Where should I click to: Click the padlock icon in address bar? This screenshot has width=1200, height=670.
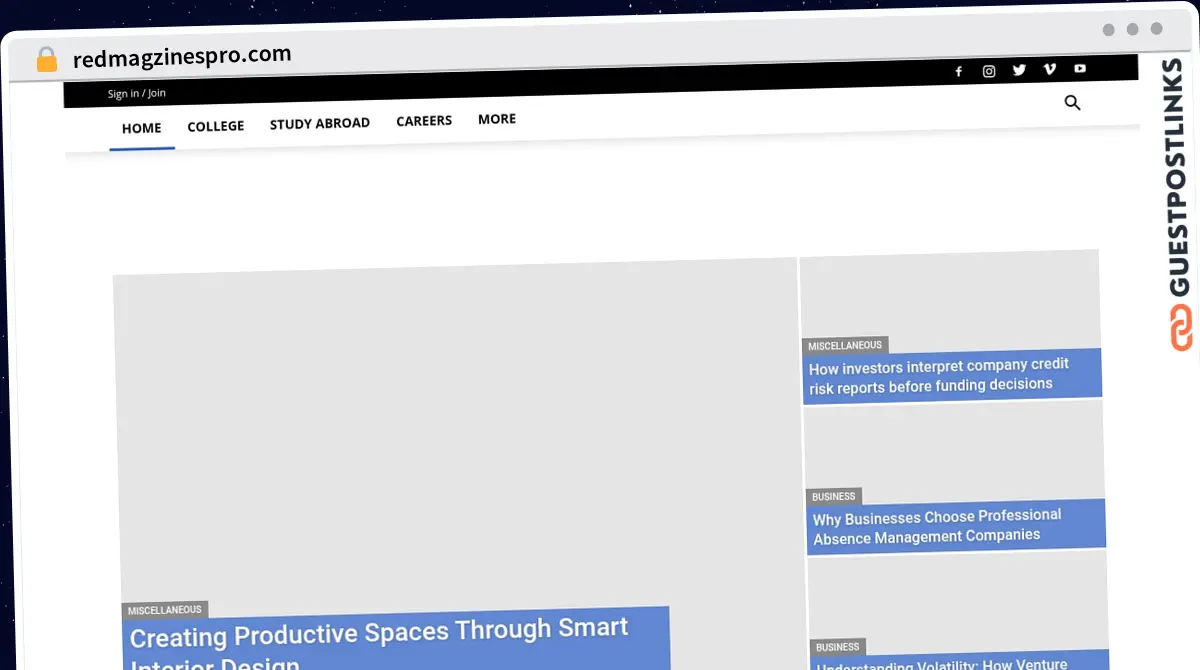click(x=46, y=60)
